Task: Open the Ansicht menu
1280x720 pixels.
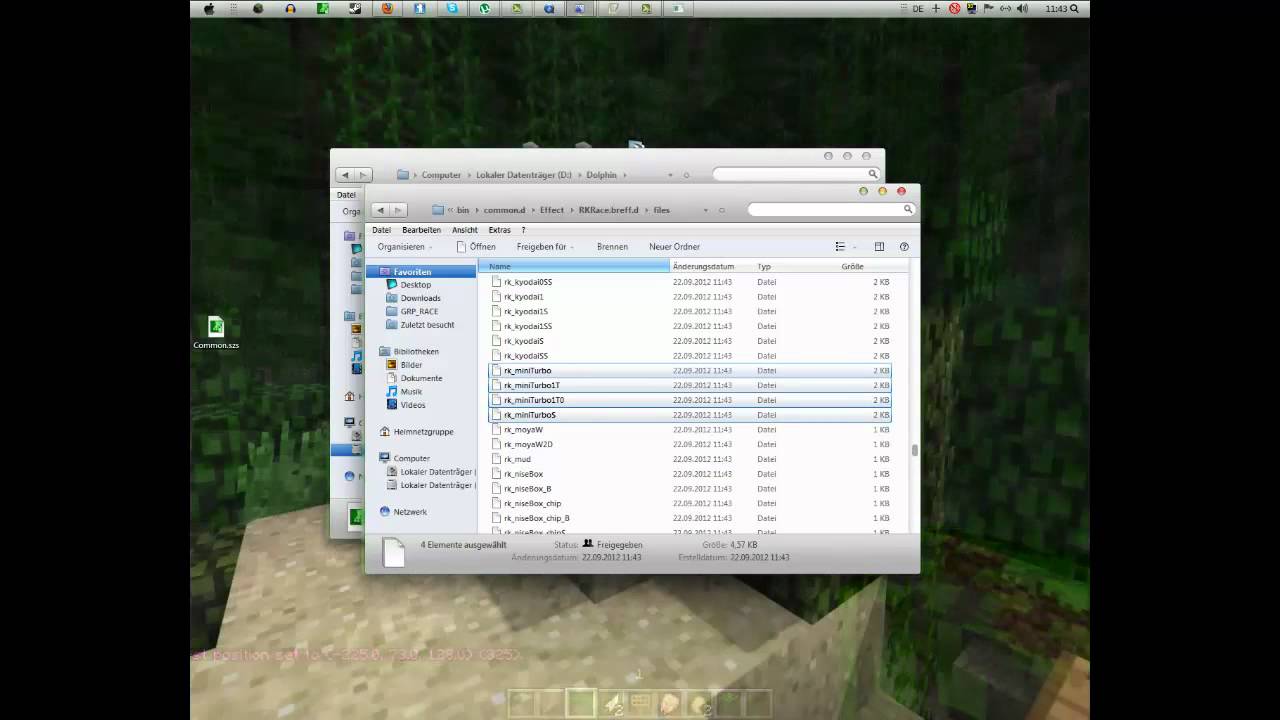Action: 465,230
